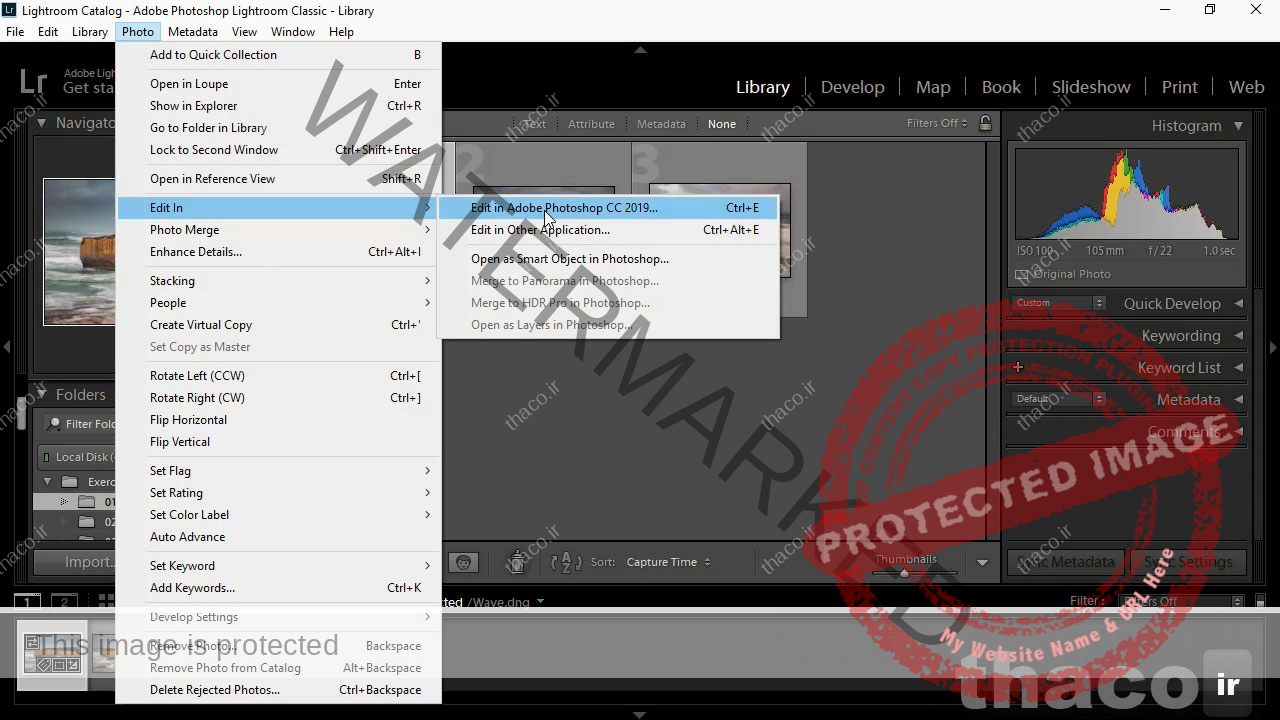This screenshot has width=1280, height=720.
Task: Expand the Keyword List panel
Action: pyautogui.click(x=1238, y=367)
